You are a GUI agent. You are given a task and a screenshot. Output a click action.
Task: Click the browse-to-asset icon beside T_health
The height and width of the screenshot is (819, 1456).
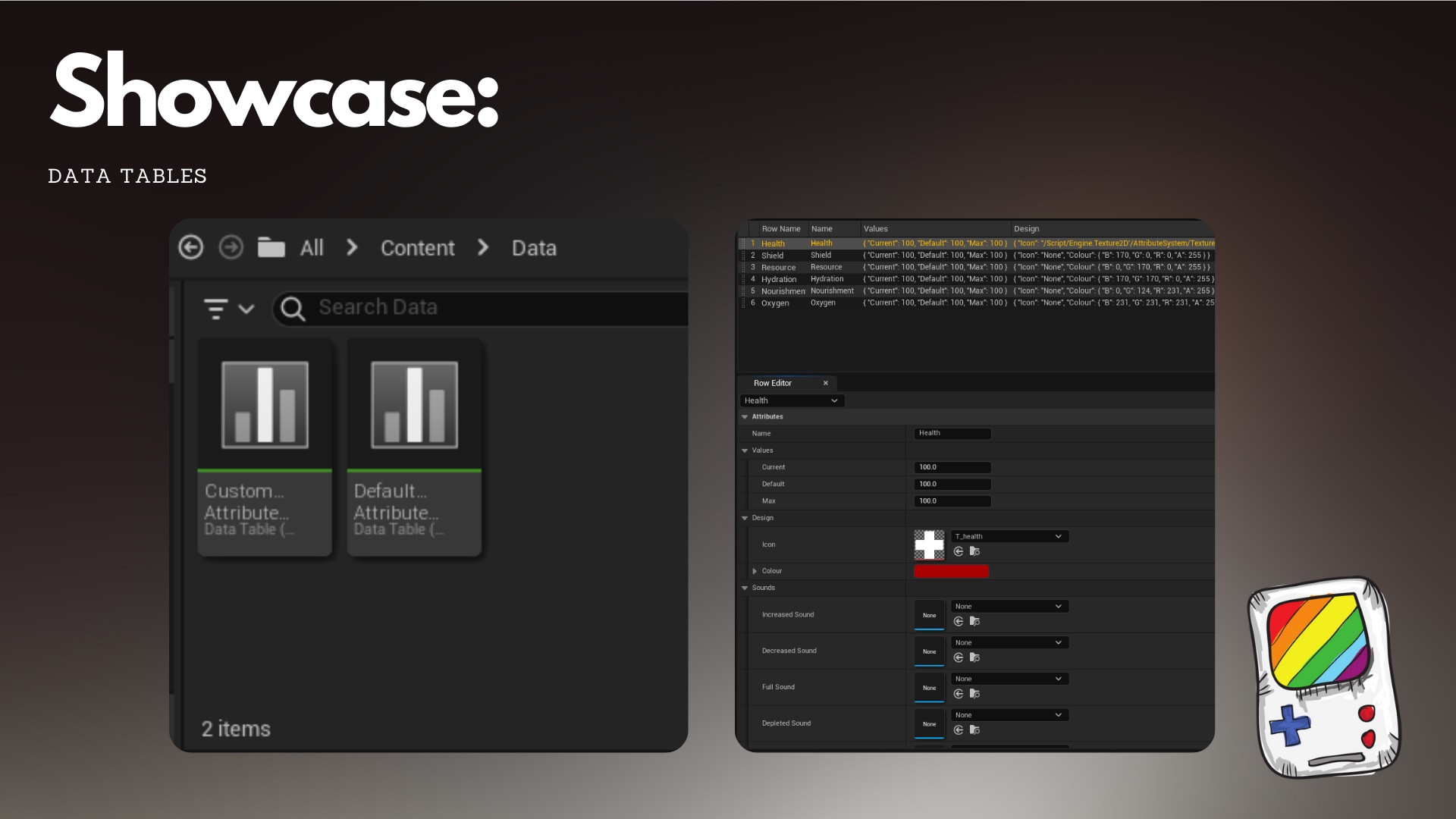[x=976, y=551]
